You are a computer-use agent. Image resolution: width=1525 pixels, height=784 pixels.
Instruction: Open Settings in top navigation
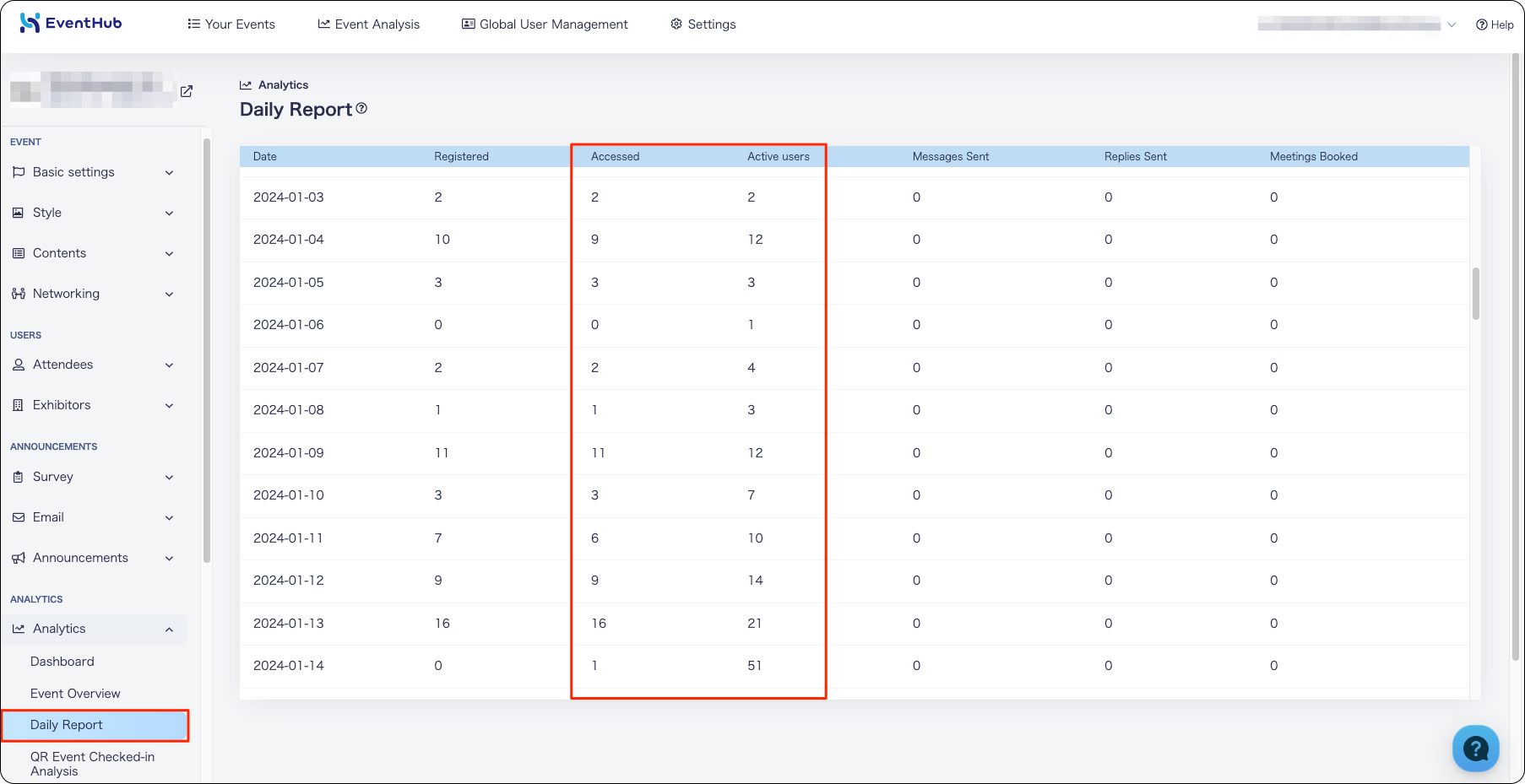[x=703, y=24]
